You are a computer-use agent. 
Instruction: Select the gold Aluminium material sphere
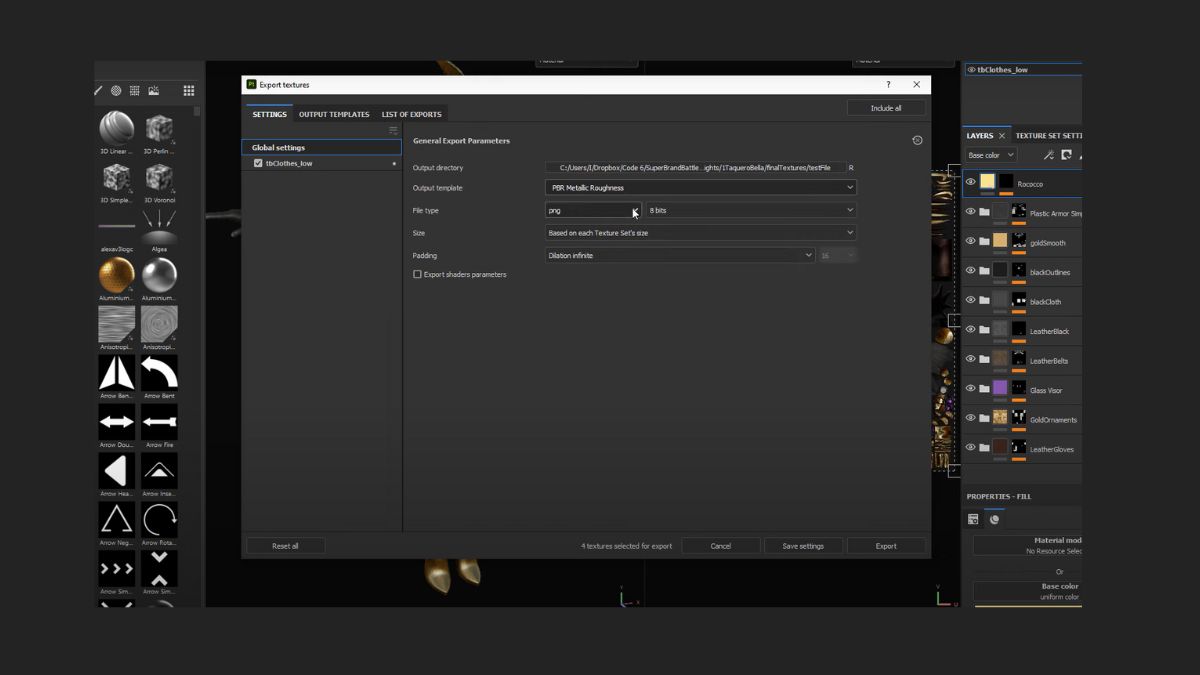point(116,275)
